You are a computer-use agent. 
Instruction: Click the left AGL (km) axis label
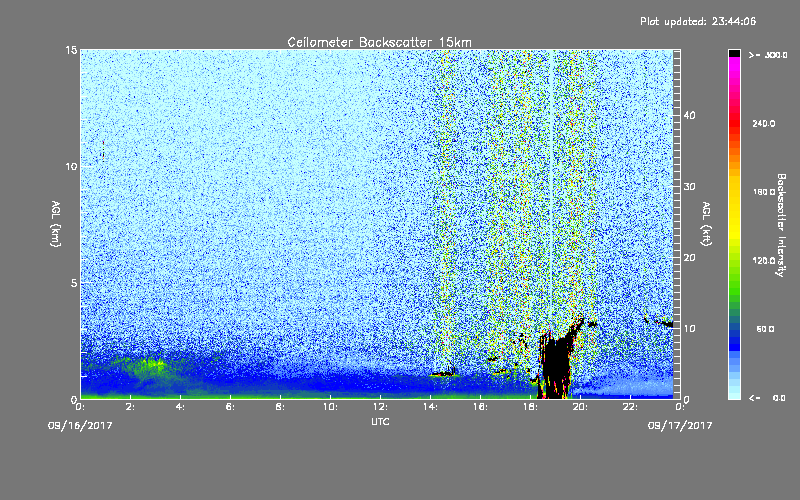pos(56,224)
